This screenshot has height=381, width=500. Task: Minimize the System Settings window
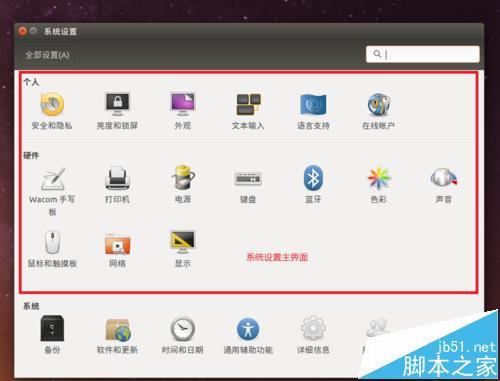(x=33, y=31)
